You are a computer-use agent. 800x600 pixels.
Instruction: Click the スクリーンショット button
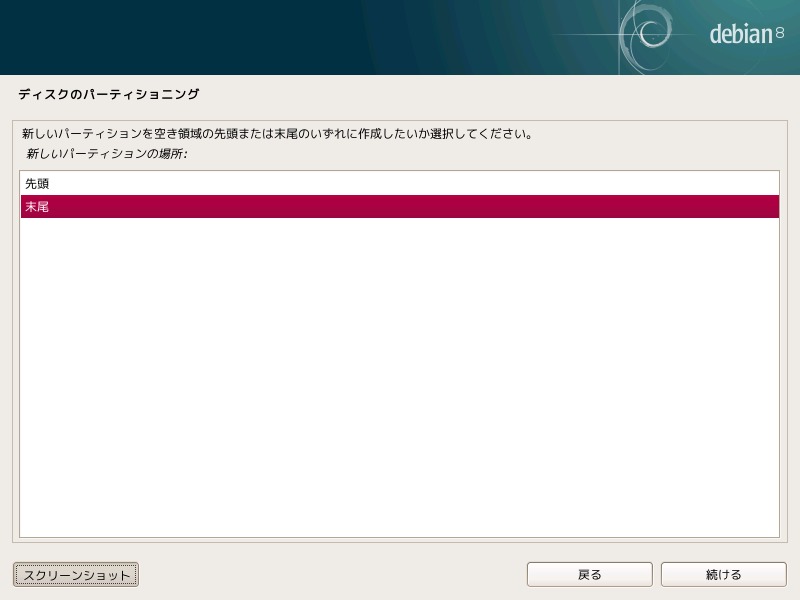[x=76, y=574]
